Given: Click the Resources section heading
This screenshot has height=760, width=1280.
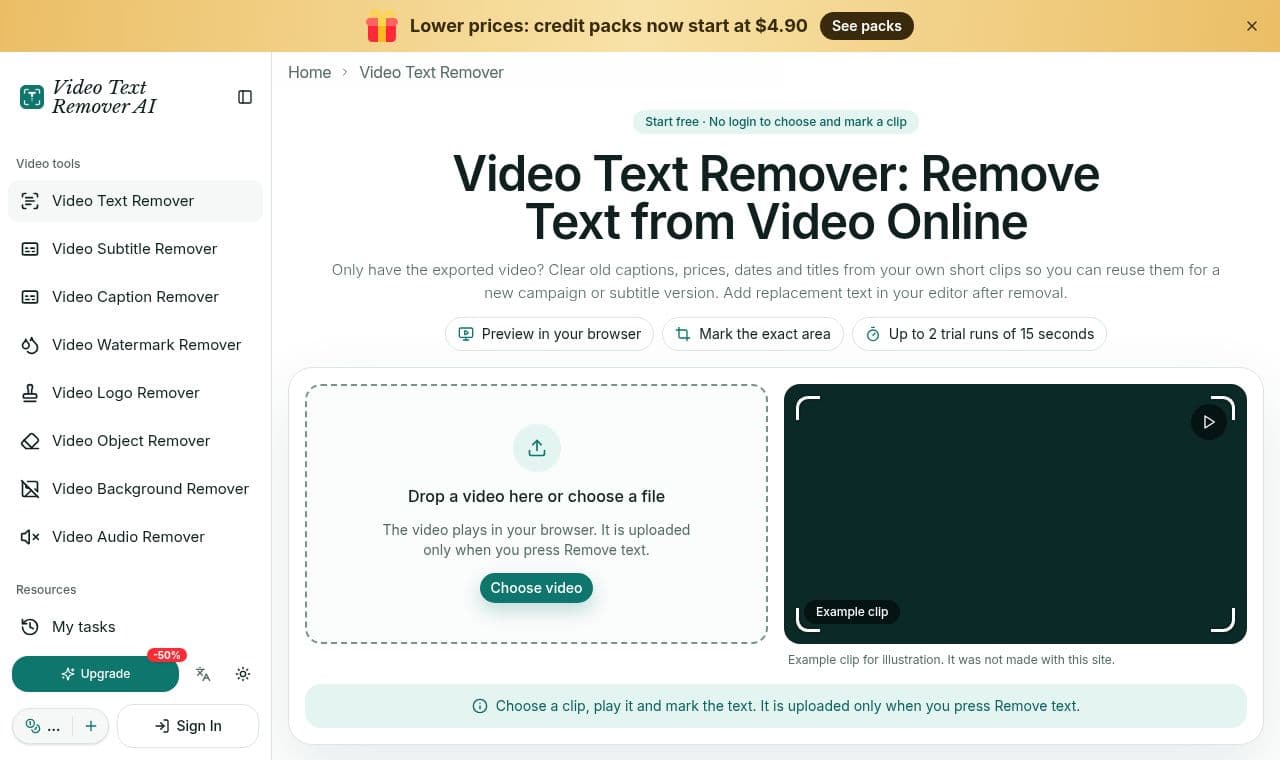Looking at the screenshot, I should pyautogui.click(x=46, y=590).
